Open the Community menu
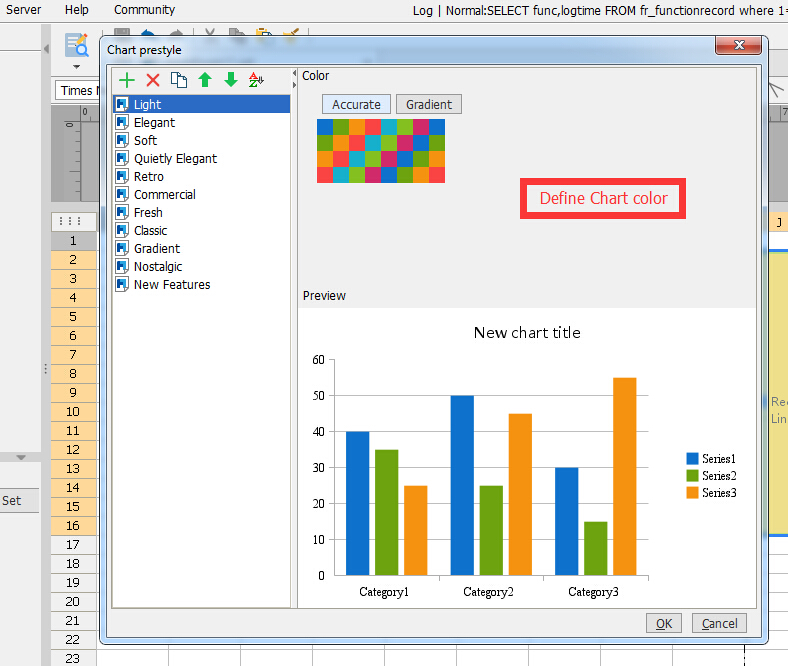Image resolution: width=788 pixels, height=666 pixels. [144, 10]
